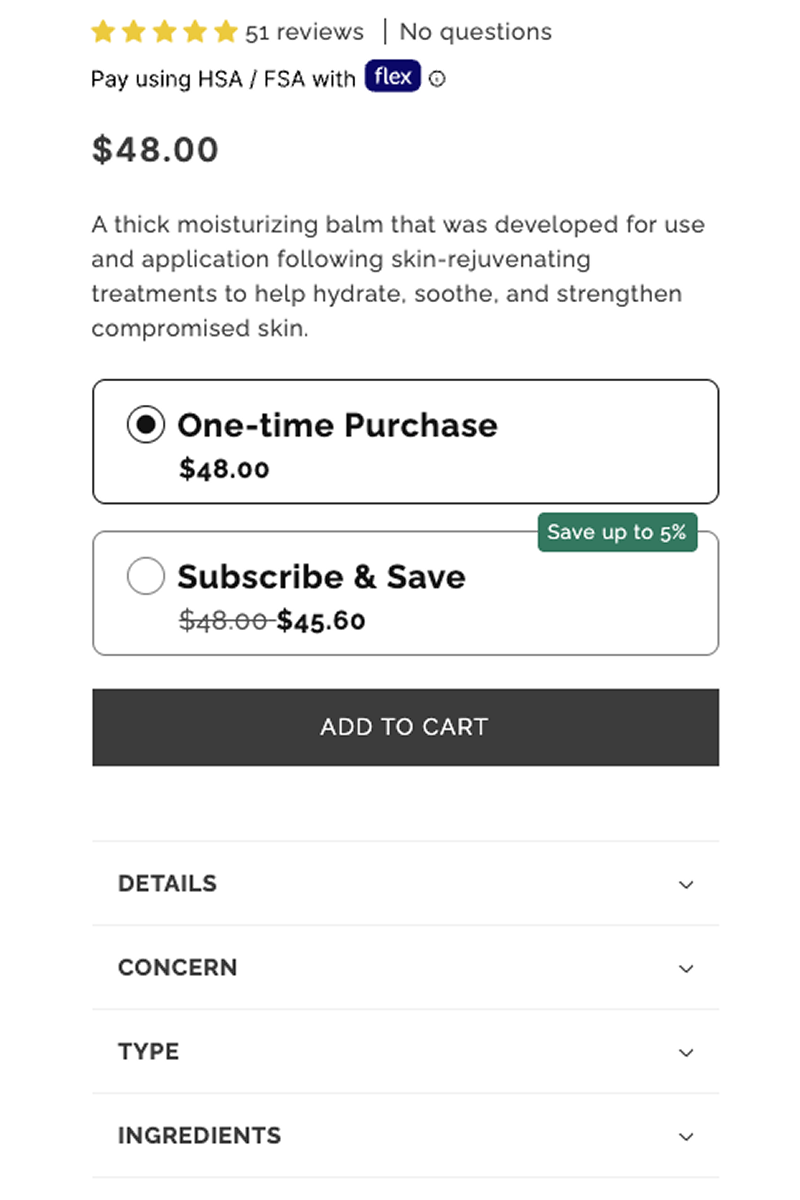800x1200 pixels.
Task: Open the TYPE accordion section label
Action: click(149, 1052)
